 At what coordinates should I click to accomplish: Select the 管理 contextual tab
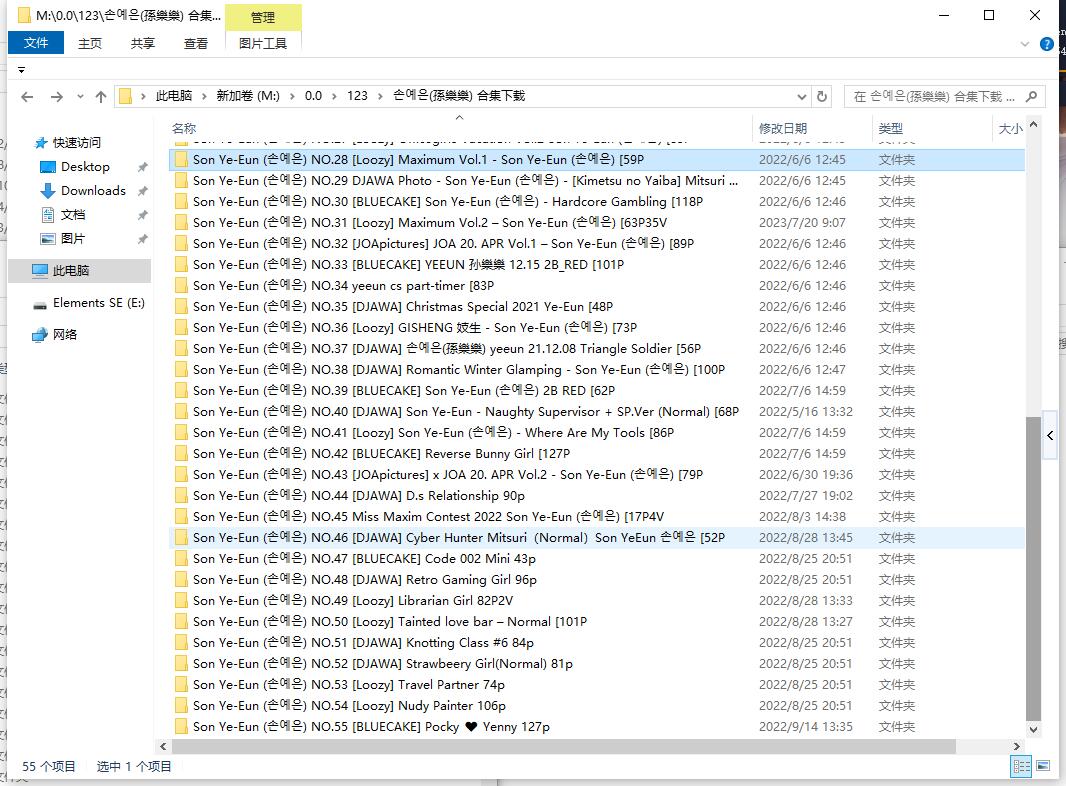pyautogui.click(x=263, y=18)
